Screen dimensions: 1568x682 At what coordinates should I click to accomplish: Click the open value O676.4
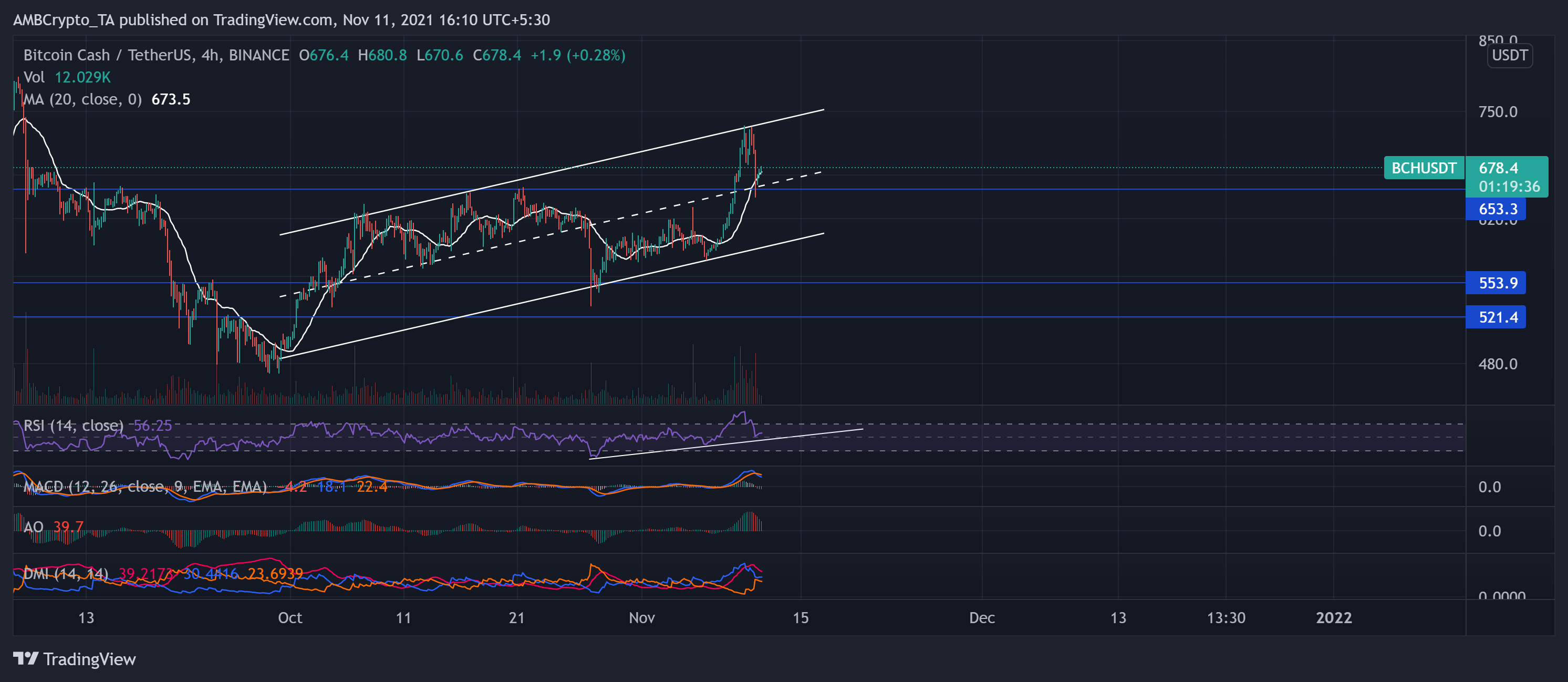click(323, 55)
